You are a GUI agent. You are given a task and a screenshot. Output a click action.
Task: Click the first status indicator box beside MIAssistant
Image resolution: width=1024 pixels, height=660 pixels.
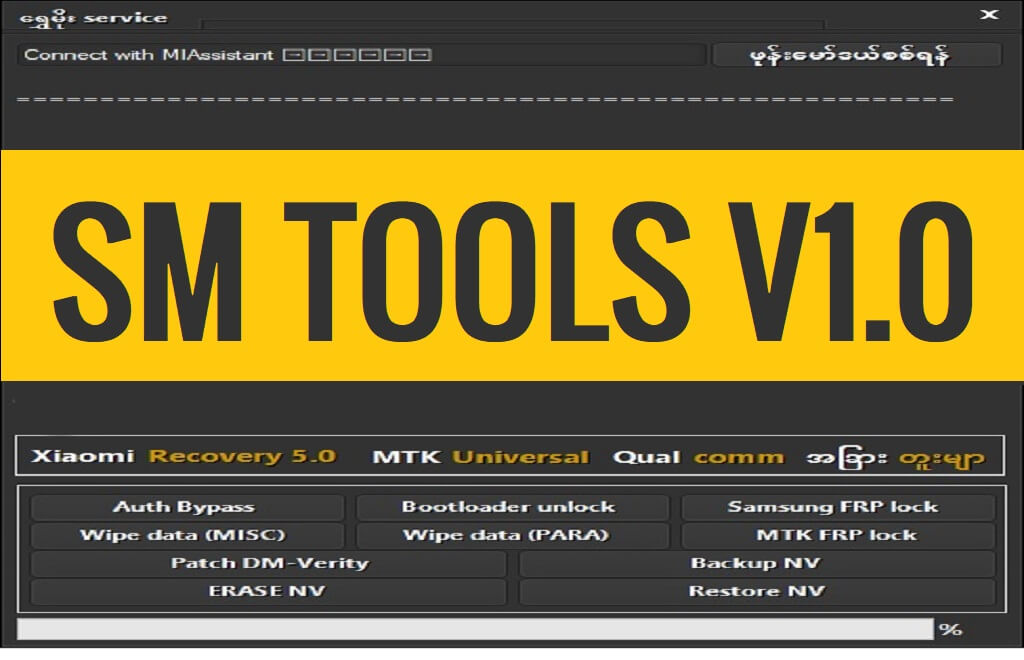click(x=292, y=57)
